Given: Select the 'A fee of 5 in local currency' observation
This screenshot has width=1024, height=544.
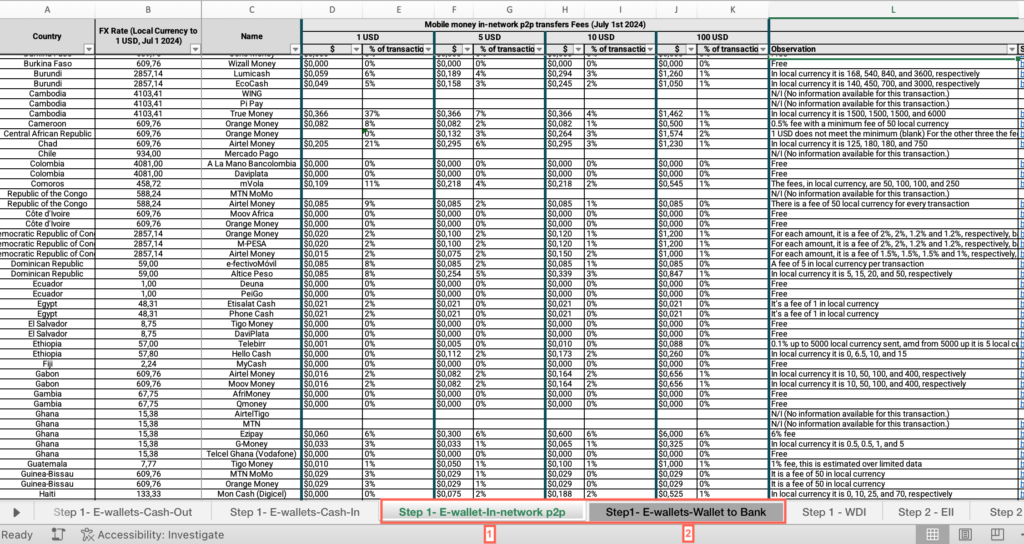Looking at the screenshot, I should pos(893,264).
